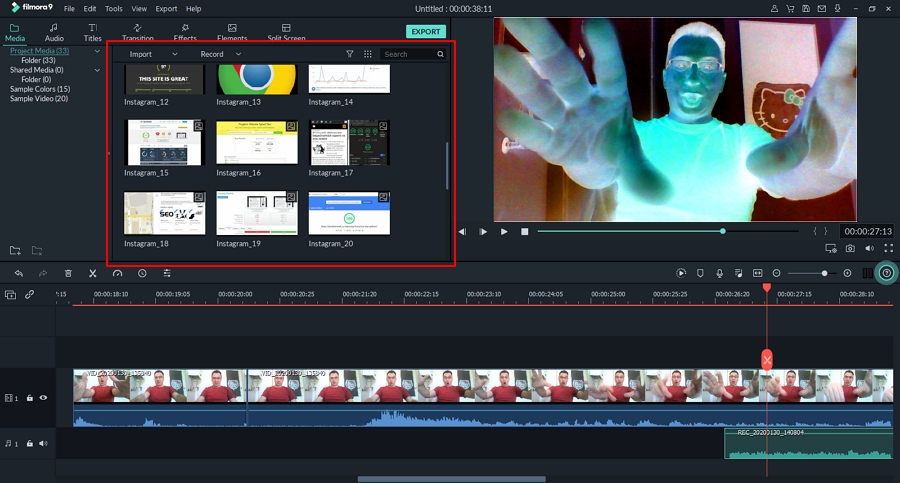Enter fullscreen preview mode
Viewport: 900px width, 483px height.
(888, 248)
